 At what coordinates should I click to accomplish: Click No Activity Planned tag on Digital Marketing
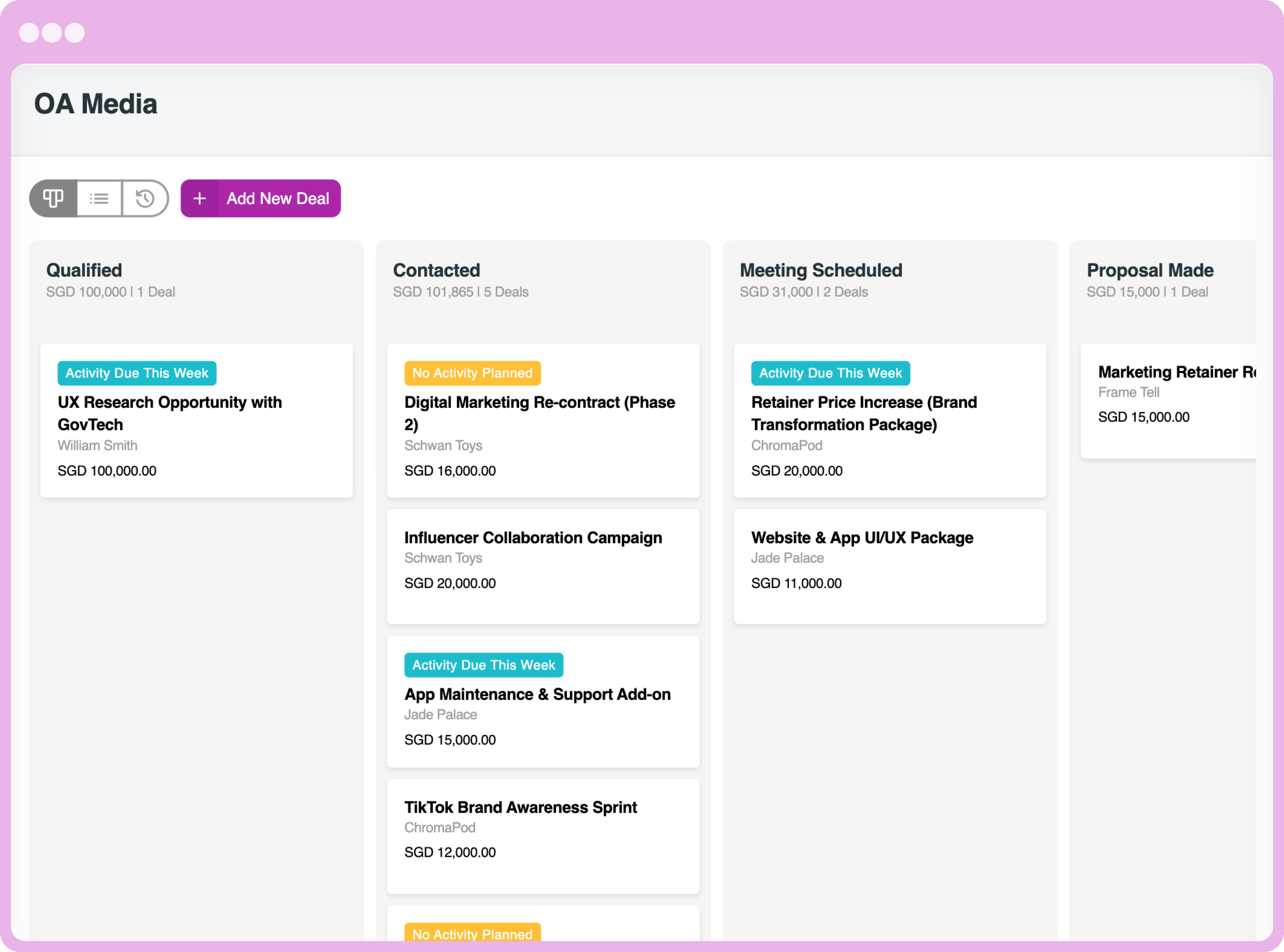tap(472, 373)
